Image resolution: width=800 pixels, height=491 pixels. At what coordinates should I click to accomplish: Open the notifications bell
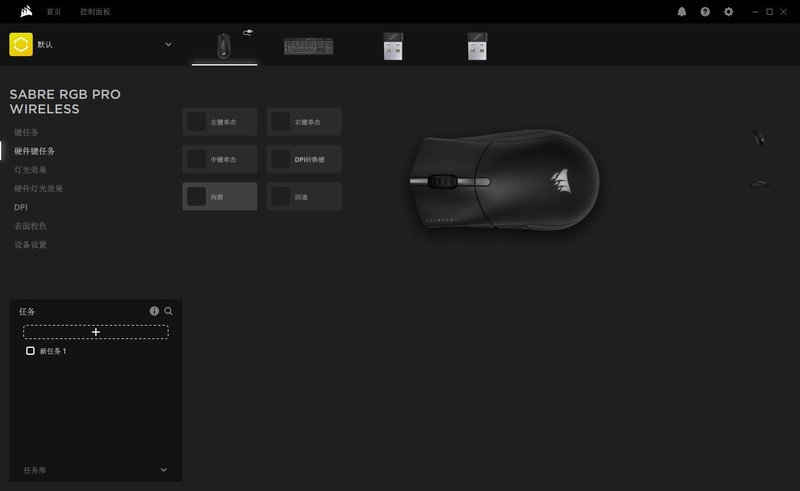coord(682,12)
